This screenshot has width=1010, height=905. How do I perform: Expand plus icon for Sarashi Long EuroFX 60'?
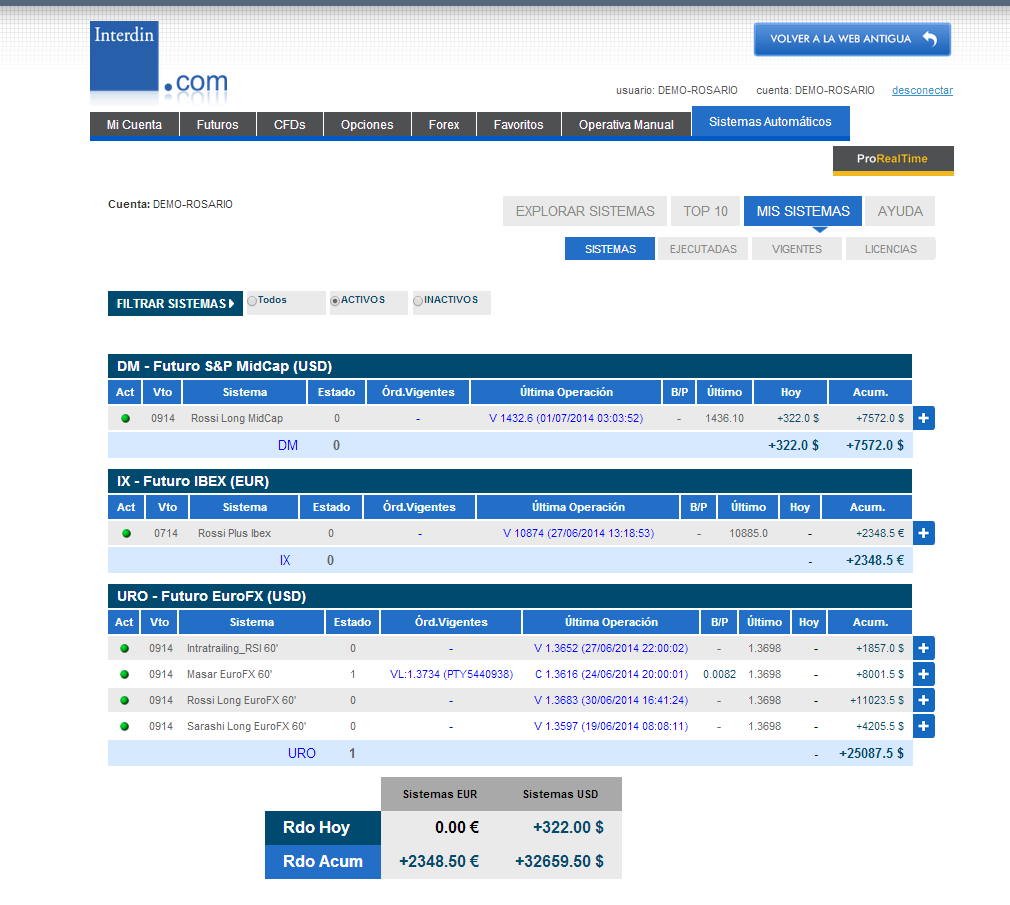[x=923, y=726]
